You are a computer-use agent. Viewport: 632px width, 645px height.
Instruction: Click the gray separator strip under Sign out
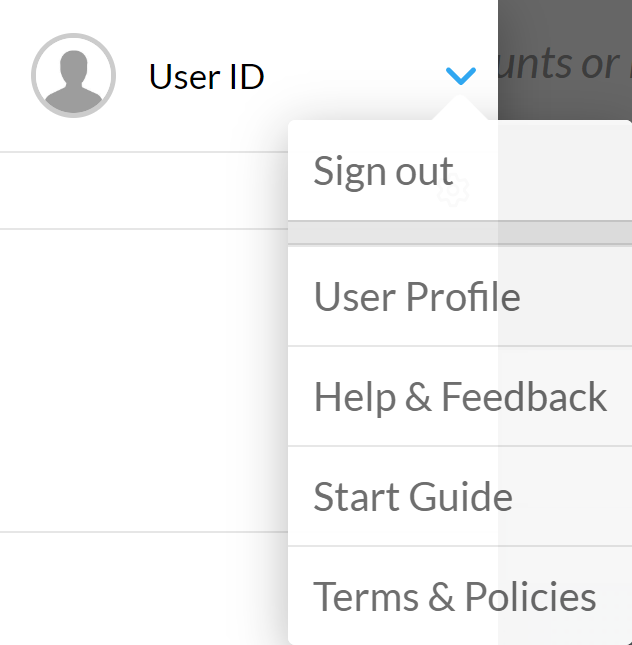coord(460,233)
